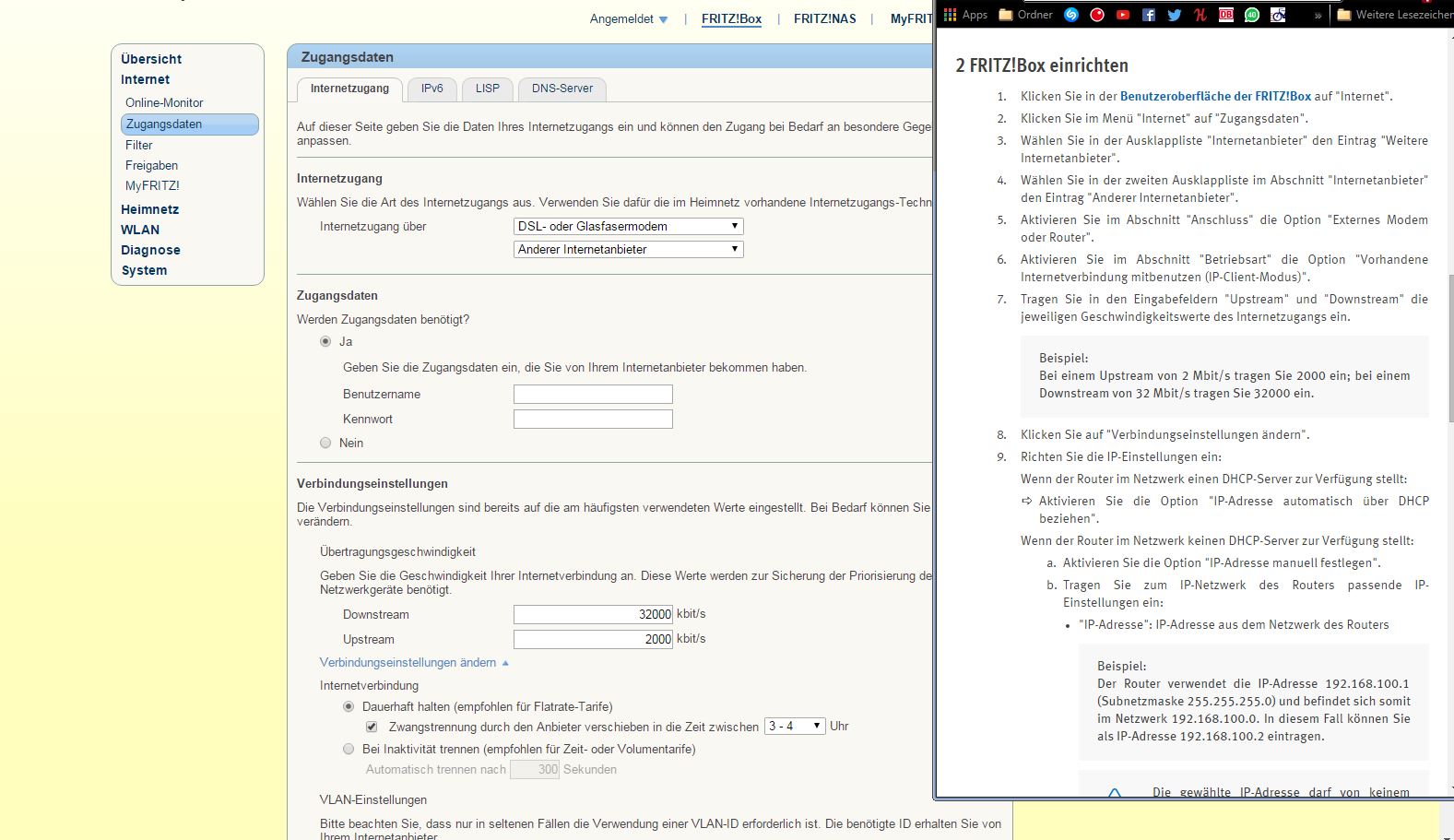Image resolution: width=1454 pixels, height=840 pixels.
Task: Open Freigaben in the sidebar
Action: (x=152, y=165)
